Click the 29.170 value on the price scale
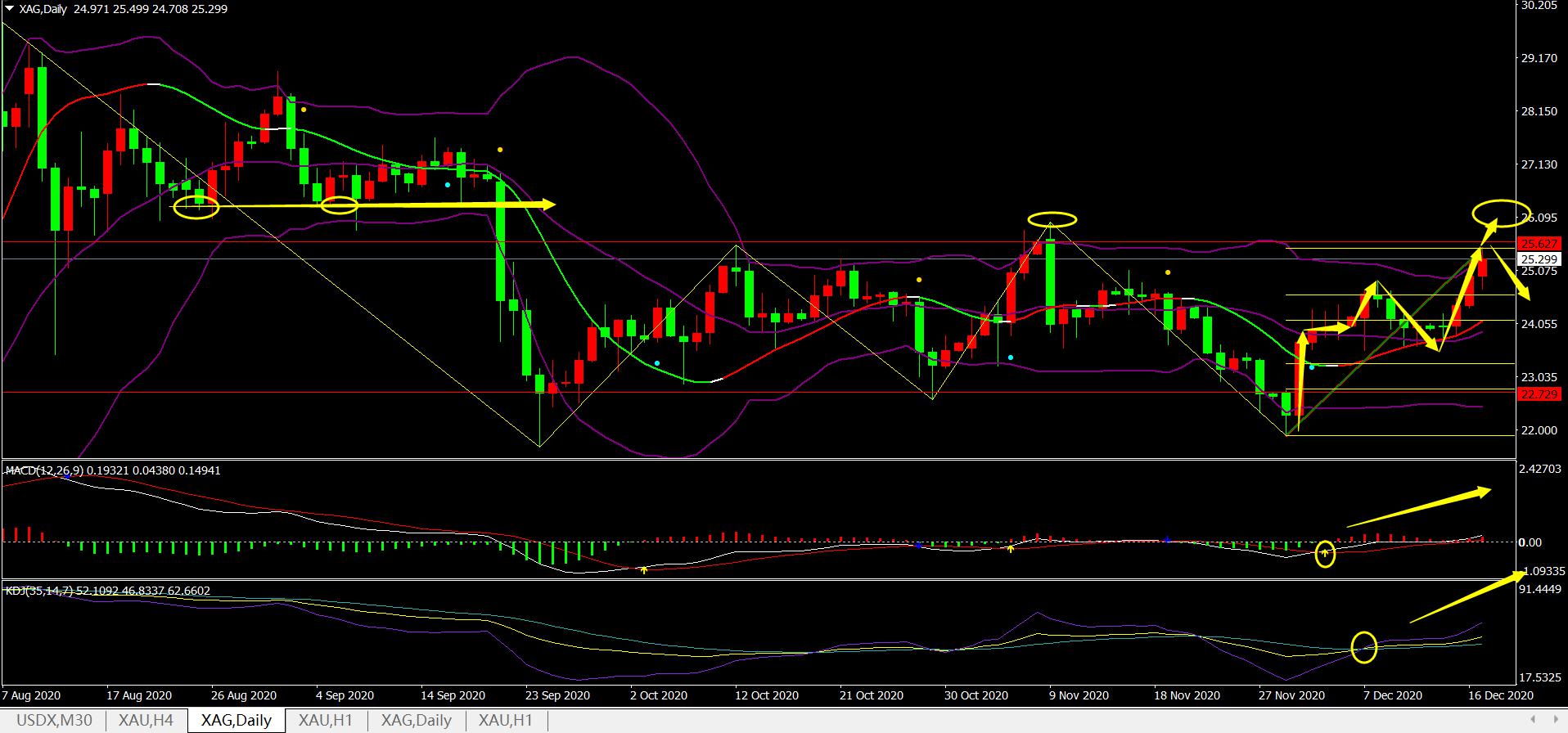The image size is (1568, 733). coord(1538,58)
